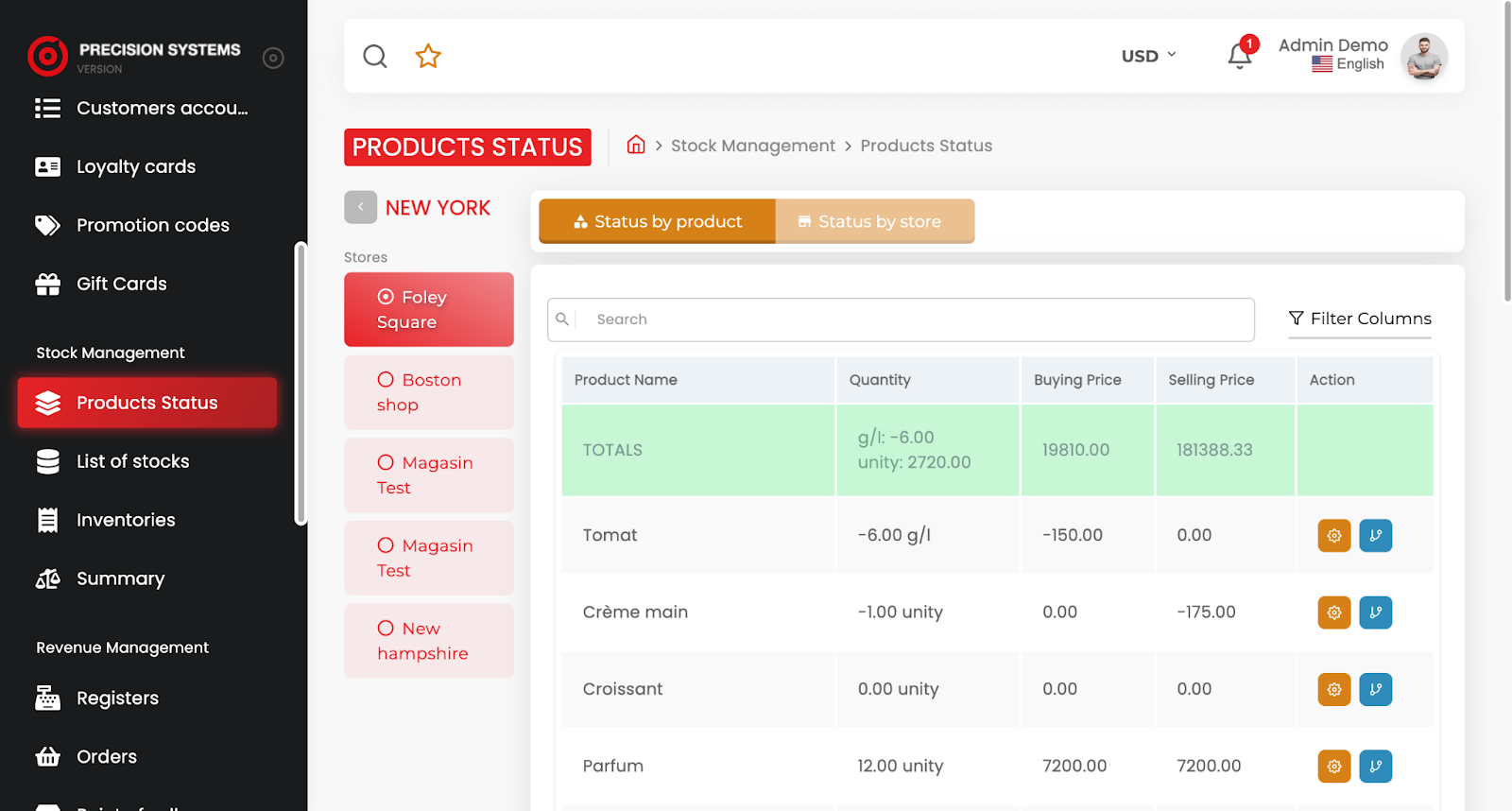1512x811 pixels.
Task: Click Crème main row blue branch icon
Action: (1376, 613)
